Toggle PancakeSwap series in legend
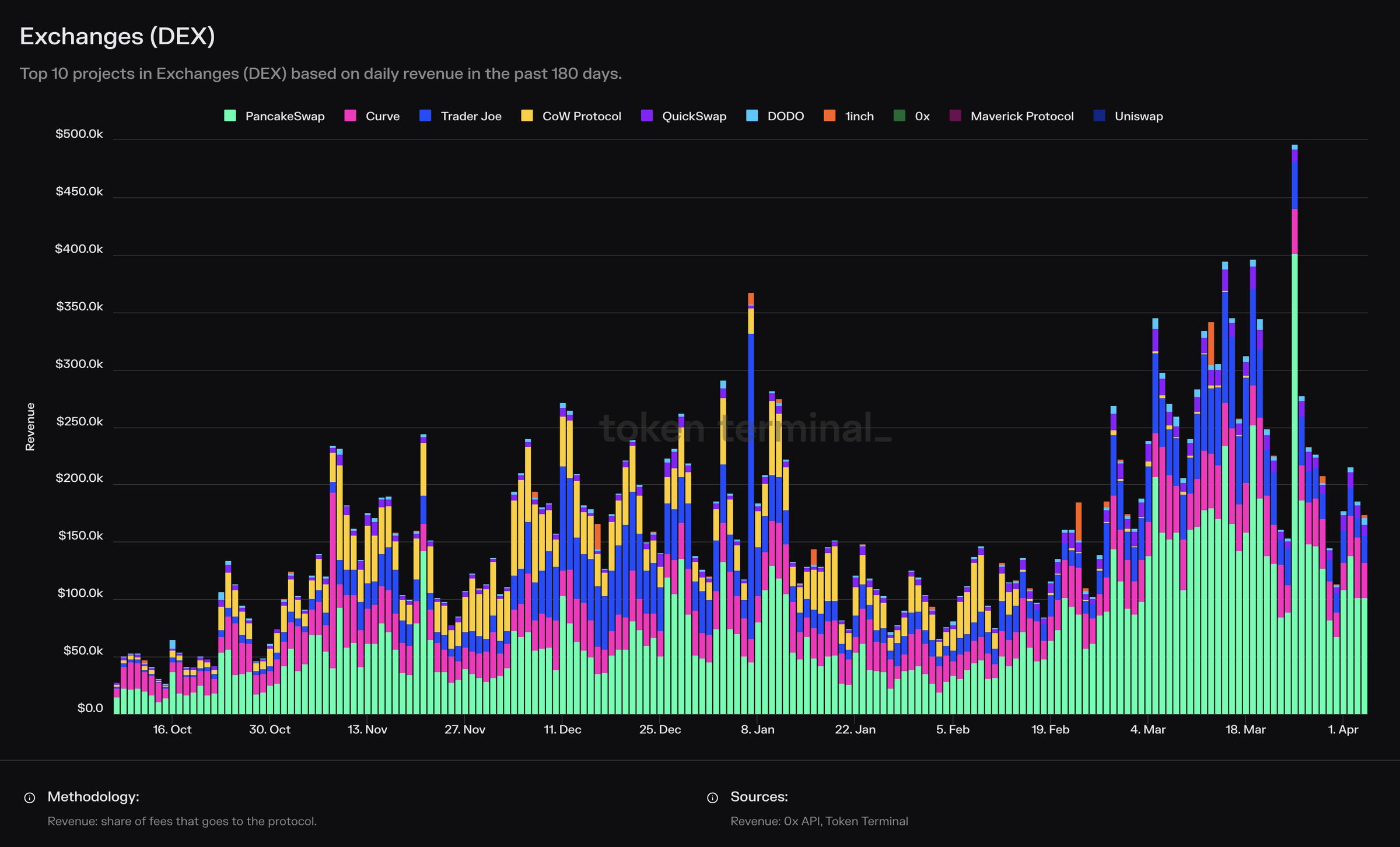 coord(284,116)
